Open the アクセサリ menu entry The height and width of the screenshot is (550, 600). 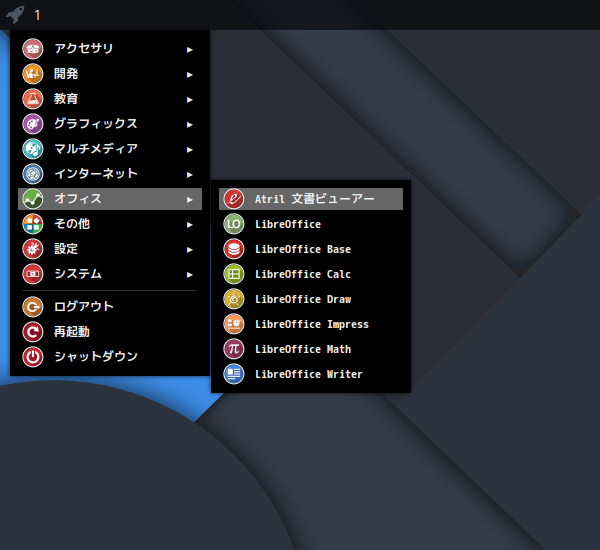coord(110,49)
